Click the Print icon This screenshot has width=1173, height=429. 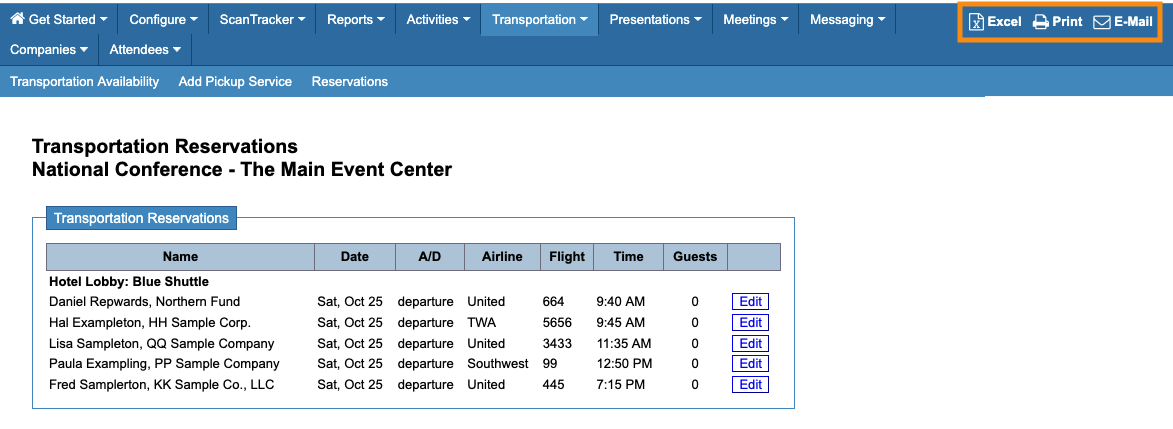click(1041, 22)
